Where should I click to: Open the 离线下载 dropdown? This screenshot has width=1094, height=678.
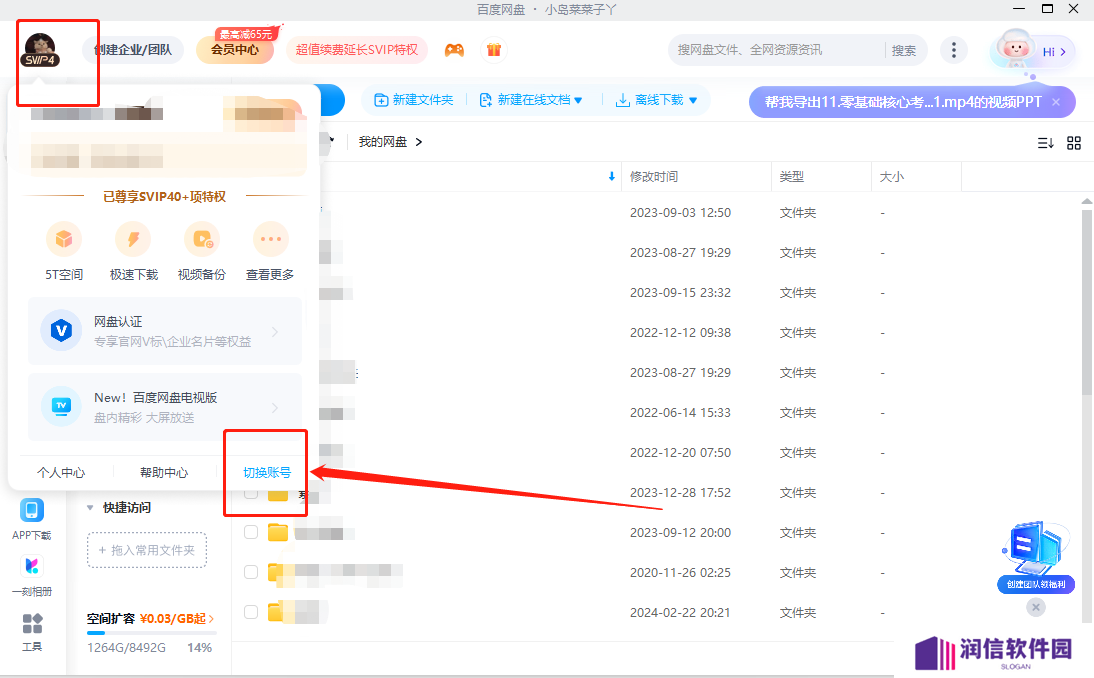[x=656, y=100]
